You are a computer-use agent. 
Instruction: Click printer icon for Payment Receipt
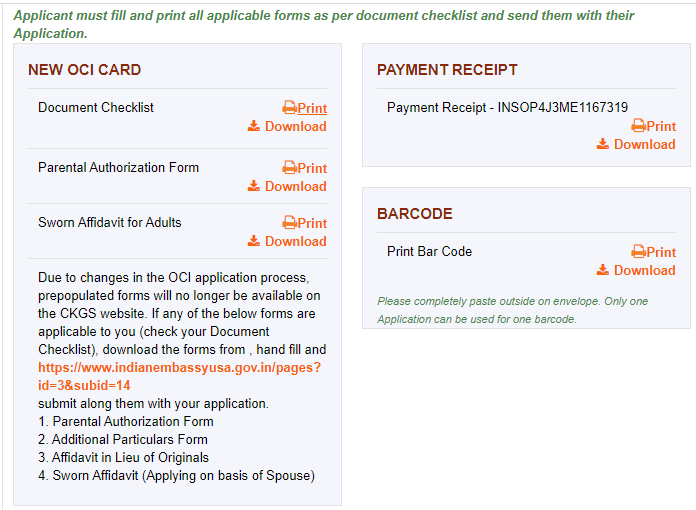(x=639, y=126)
